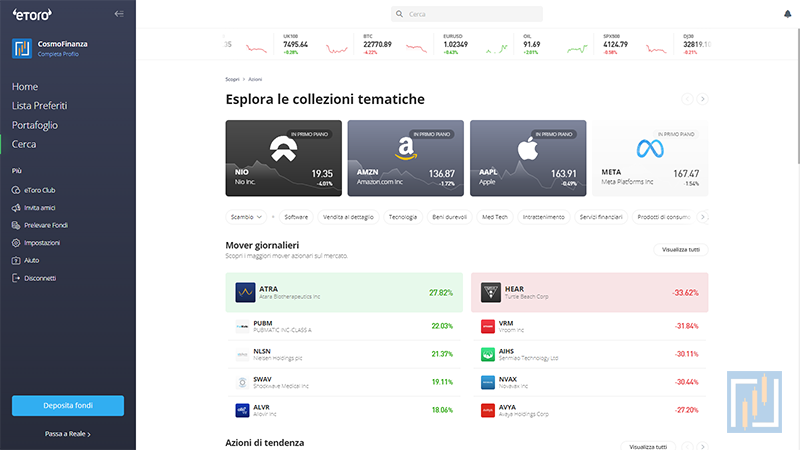Click Completa Profilo link
800x450 pixels.
point(58,54)
